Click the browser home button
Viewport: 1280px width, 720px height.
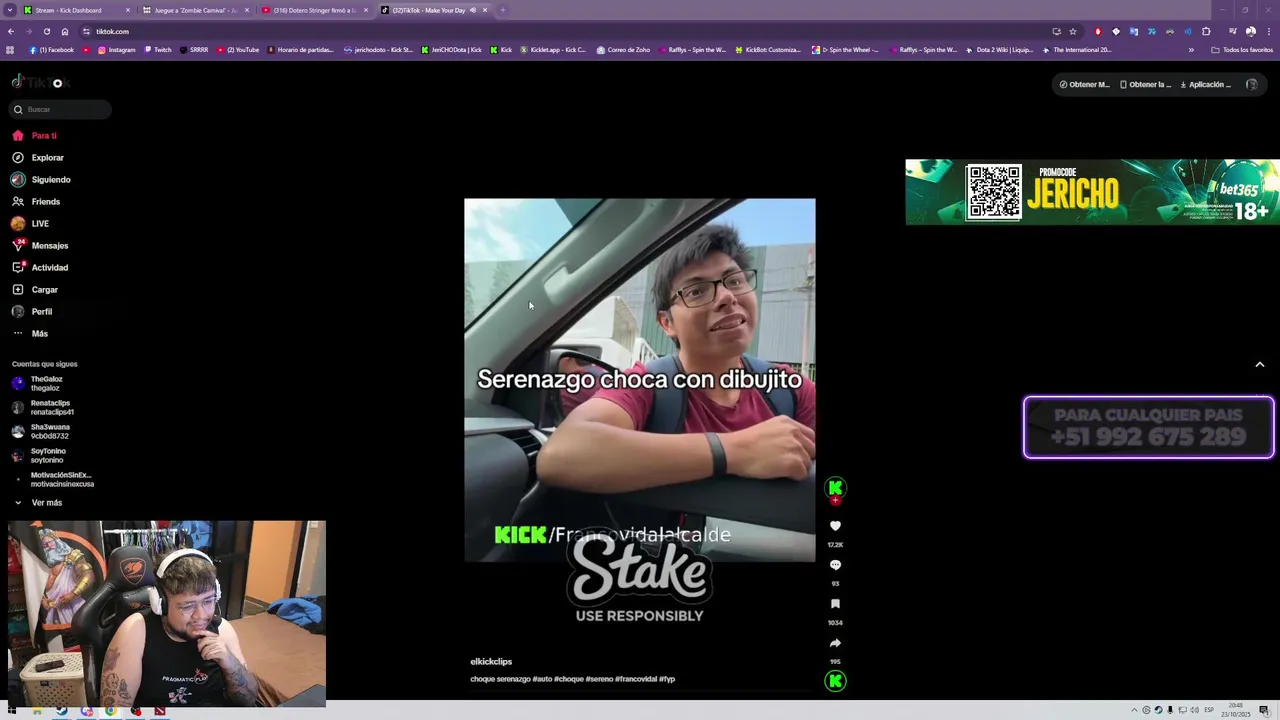click(65, 31)
